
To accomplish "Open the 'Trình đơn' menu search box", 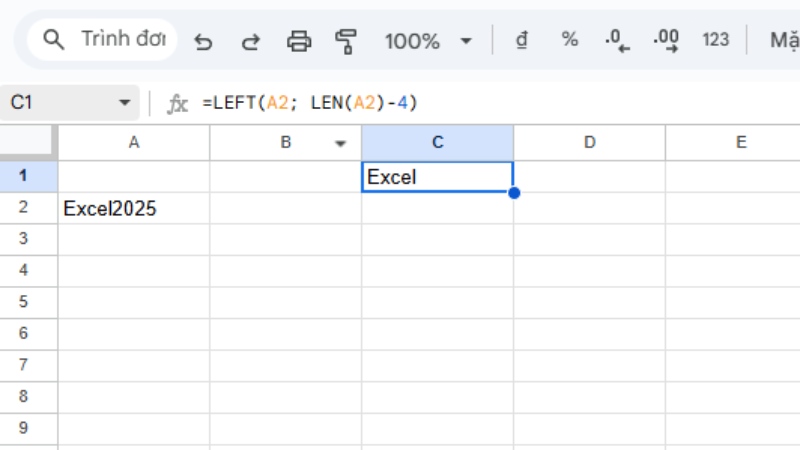I will pos(102,40).
